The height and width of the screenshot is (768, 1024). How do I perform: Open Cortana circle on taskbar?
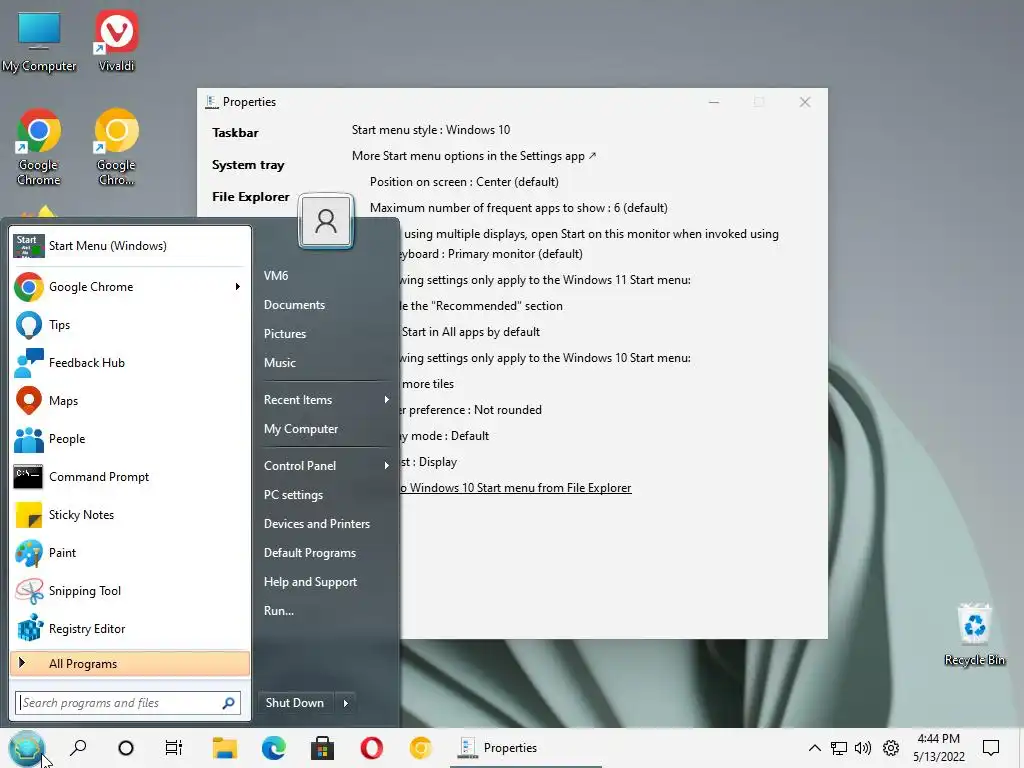point(125,748)
